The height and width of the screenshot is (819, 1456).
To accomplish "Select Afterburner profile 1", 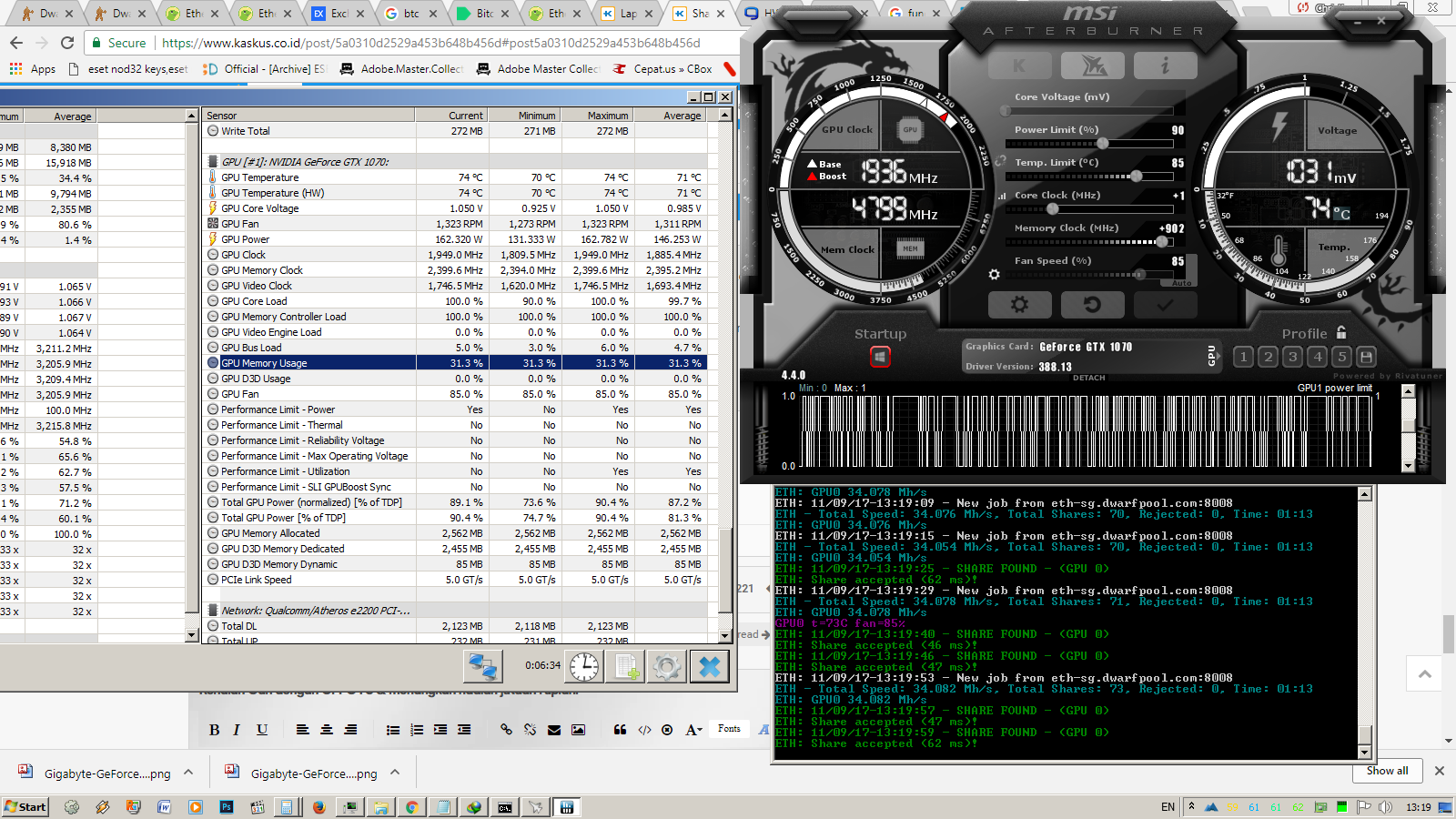I will pos(1243,357).
